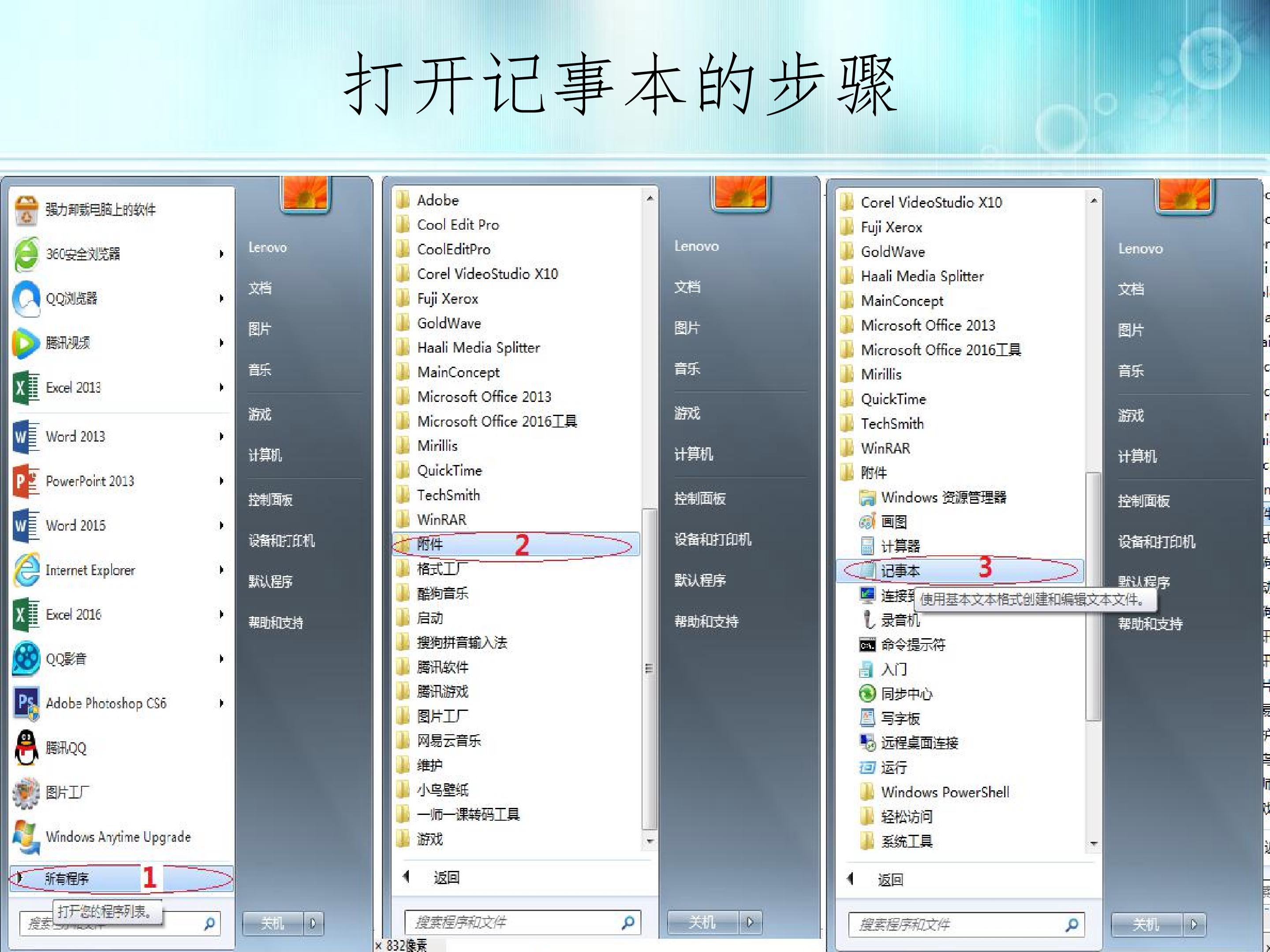The width and height of the screenshot is (1270, 952).
Task: Open Adobe Photoshop CS6 icon
Action: [26, 703]
